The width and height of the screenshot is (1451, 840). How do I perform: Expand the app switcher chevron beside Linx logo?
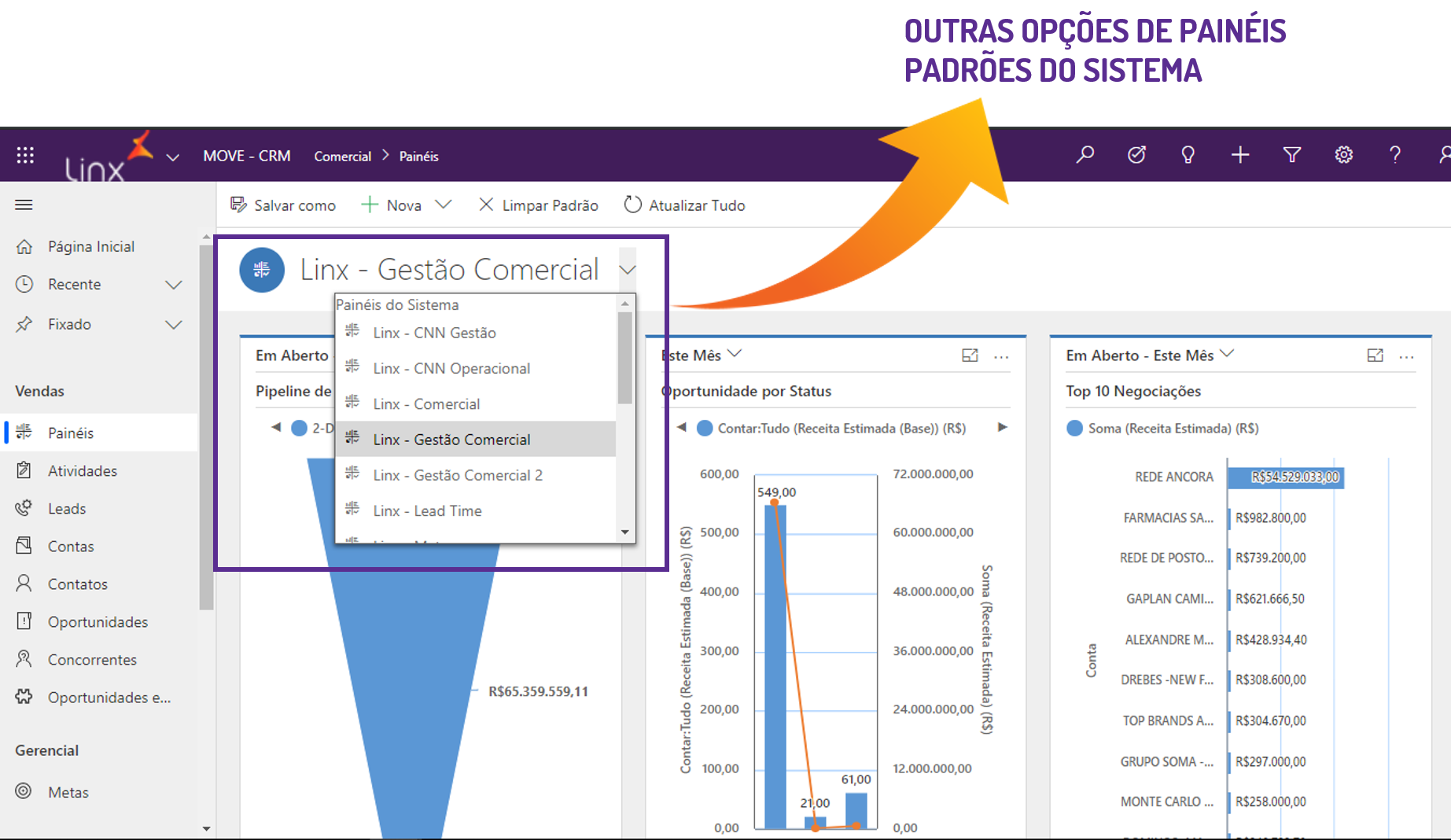tap(173, 157)
